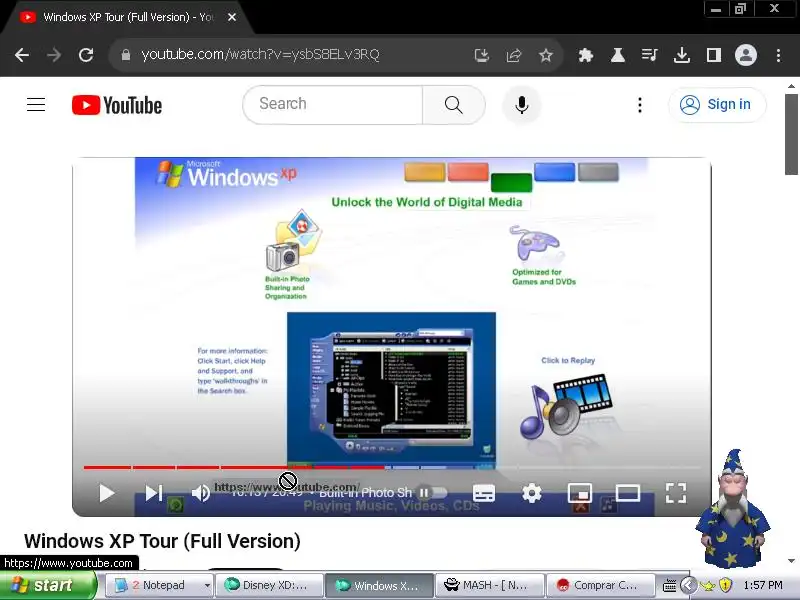Toggle the autoplay switch

pos(433,493)
